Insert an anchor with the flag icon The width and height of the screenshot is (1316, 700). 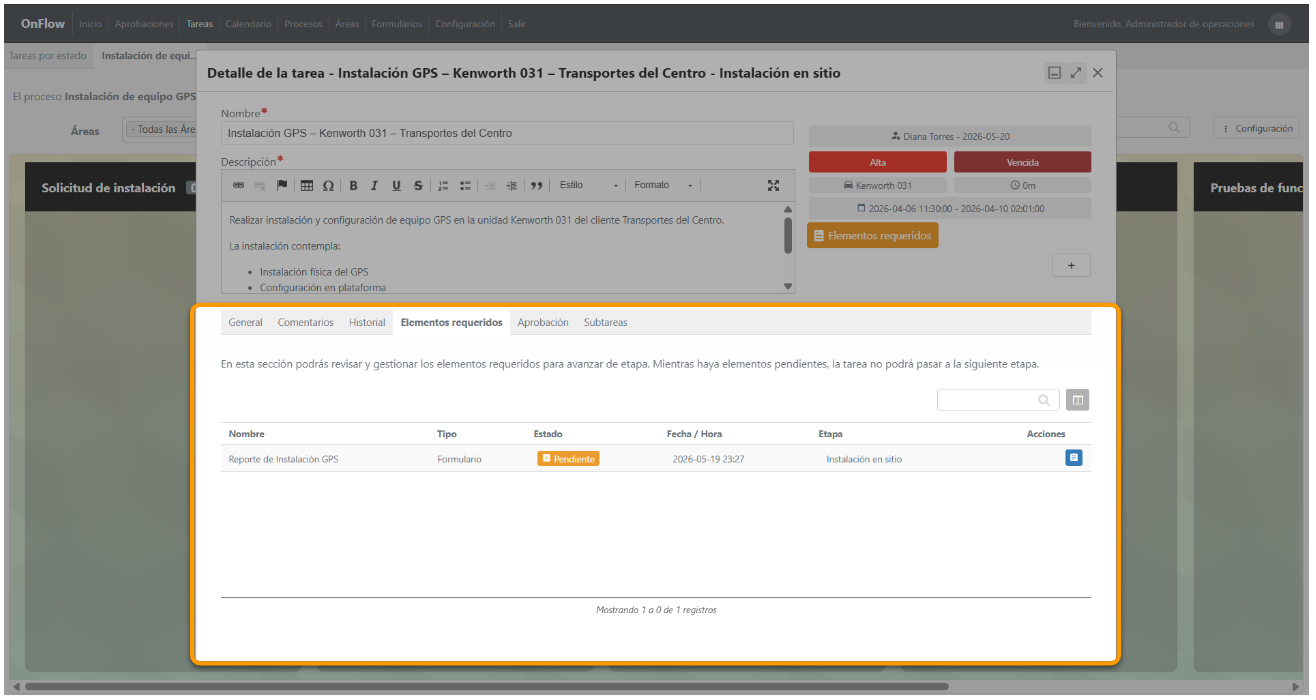(x=282, y=185)
